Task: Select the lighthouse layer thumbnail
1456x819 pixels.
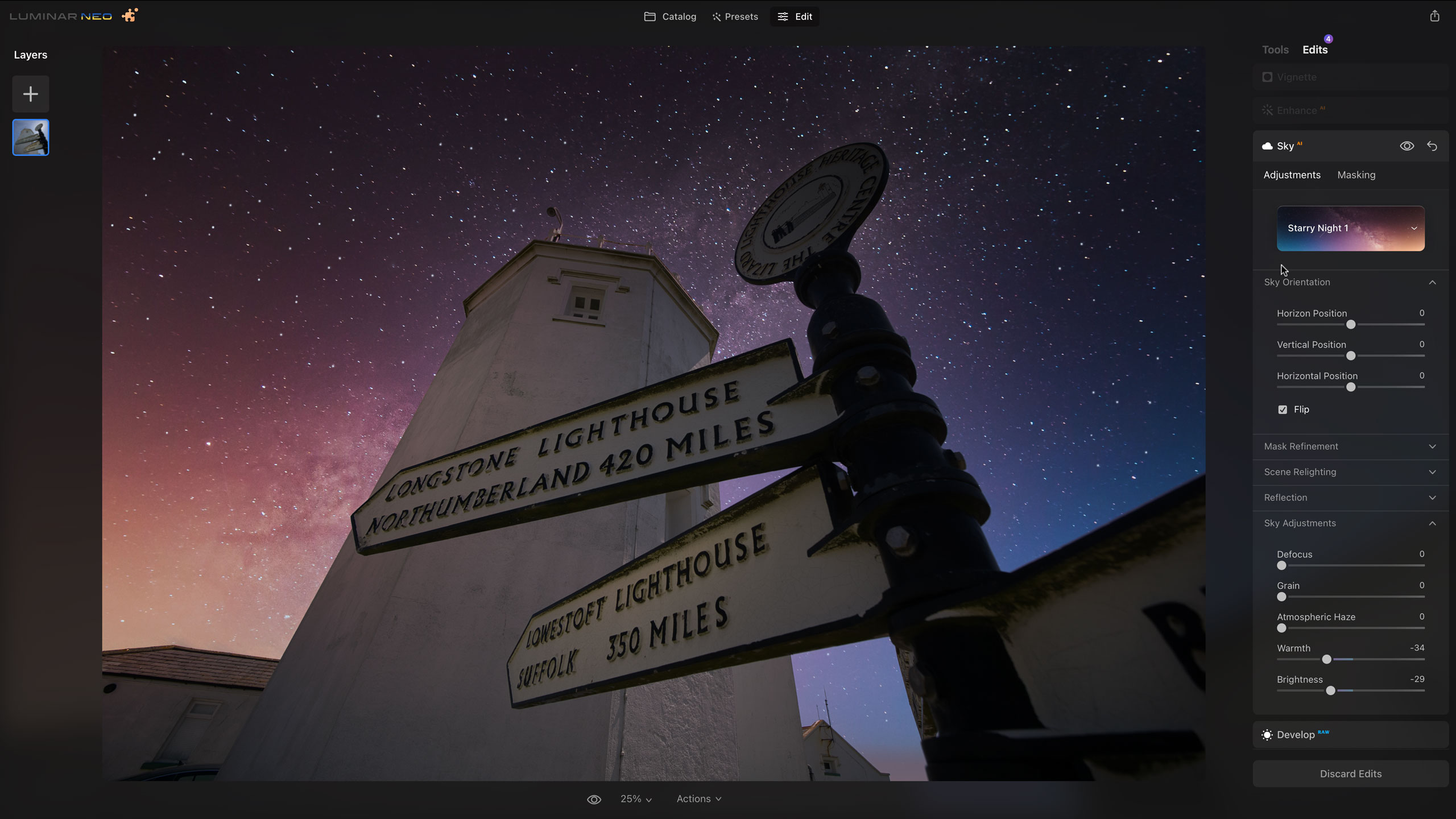Action: pos(31,137)
